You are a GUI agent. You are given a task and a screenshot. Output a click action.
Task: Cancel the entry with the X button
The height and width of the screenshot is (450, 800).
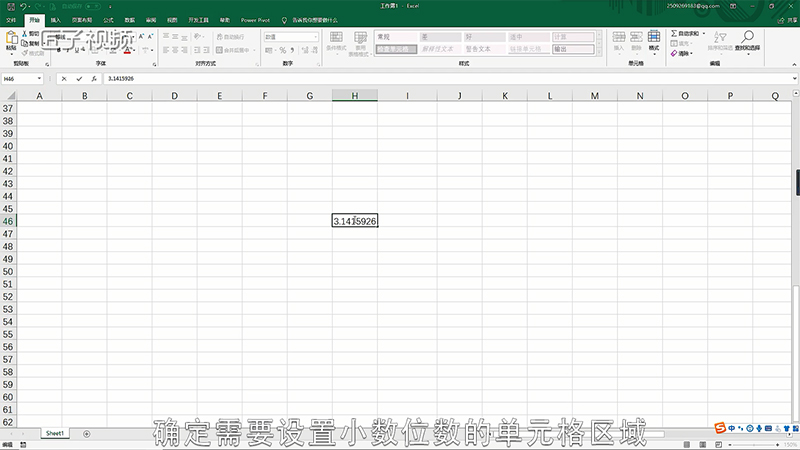64,79
